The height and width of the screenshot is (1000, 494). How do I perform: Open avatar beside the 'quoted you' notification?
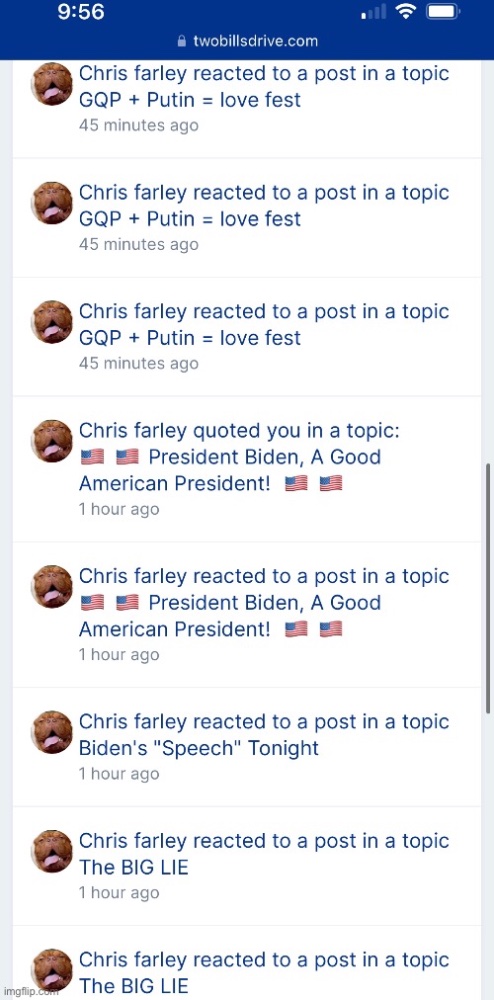click(x=52, y=441)
